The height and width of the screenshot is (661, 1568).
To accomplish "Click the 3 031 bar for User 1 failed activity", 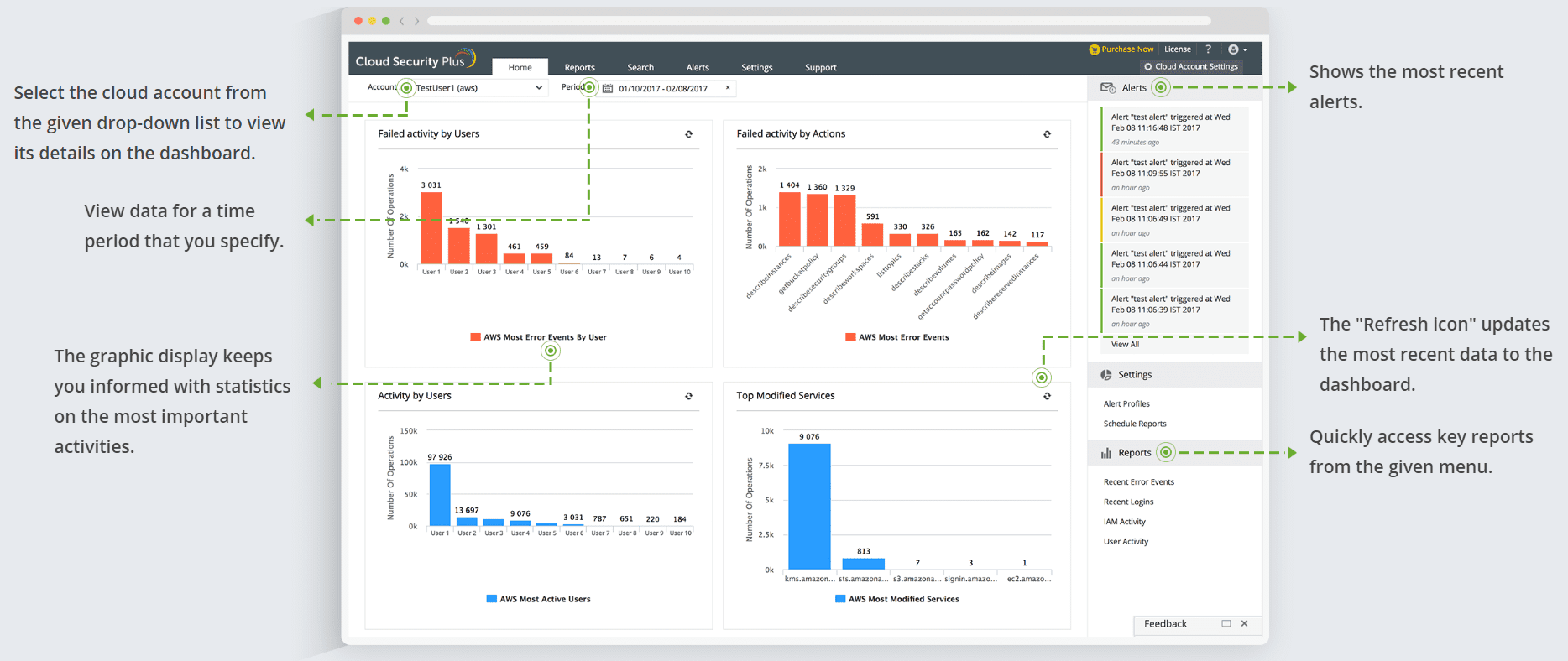I will pyautogui.click(x=431, y=228).
